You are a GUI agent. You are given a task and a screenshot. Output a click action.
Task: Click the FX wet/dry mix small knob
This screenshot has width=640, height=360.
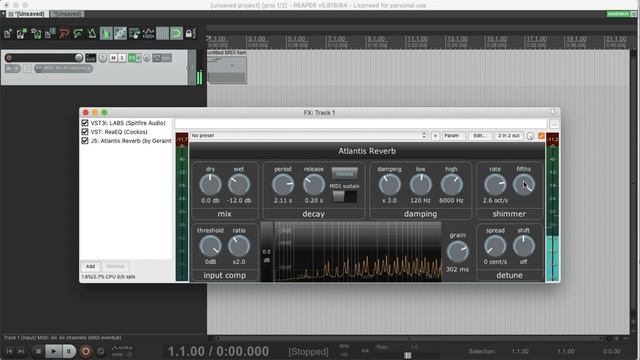click(x=530, y=136)
